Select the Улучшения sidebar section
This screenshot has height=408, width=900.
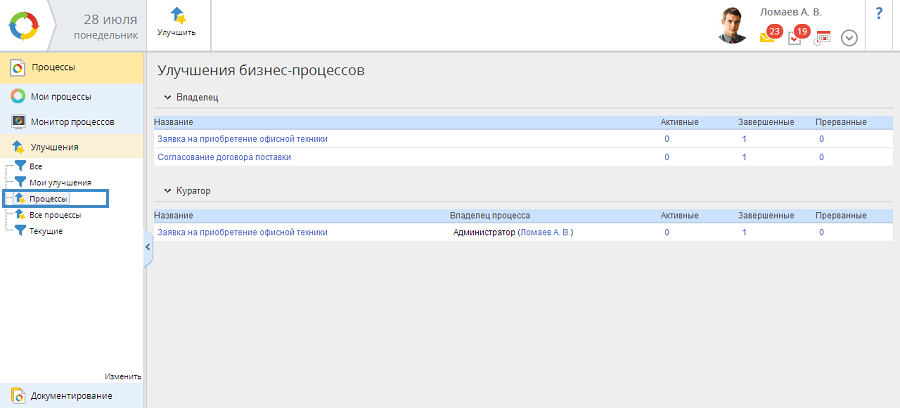pyautogui.click(x=54, y=147)
